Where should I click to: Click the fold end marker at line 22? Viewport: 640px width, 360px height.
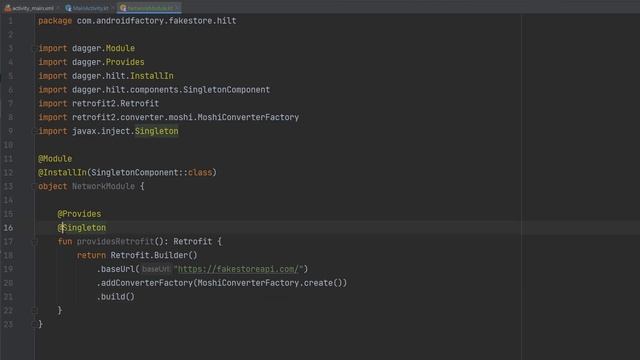click(x=35, y=311)
